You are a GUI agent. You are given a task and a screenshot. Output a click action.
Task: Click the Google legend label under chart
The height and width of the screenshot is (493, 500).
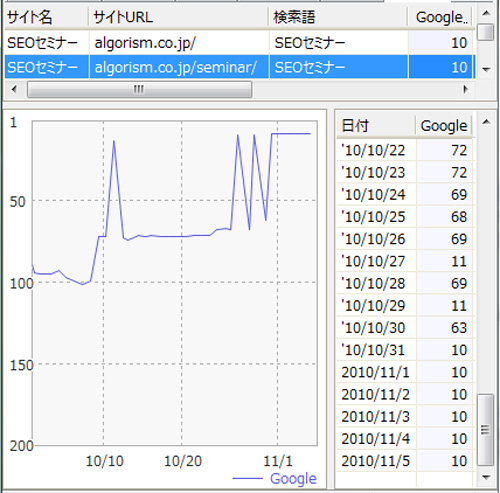[293, 478]
